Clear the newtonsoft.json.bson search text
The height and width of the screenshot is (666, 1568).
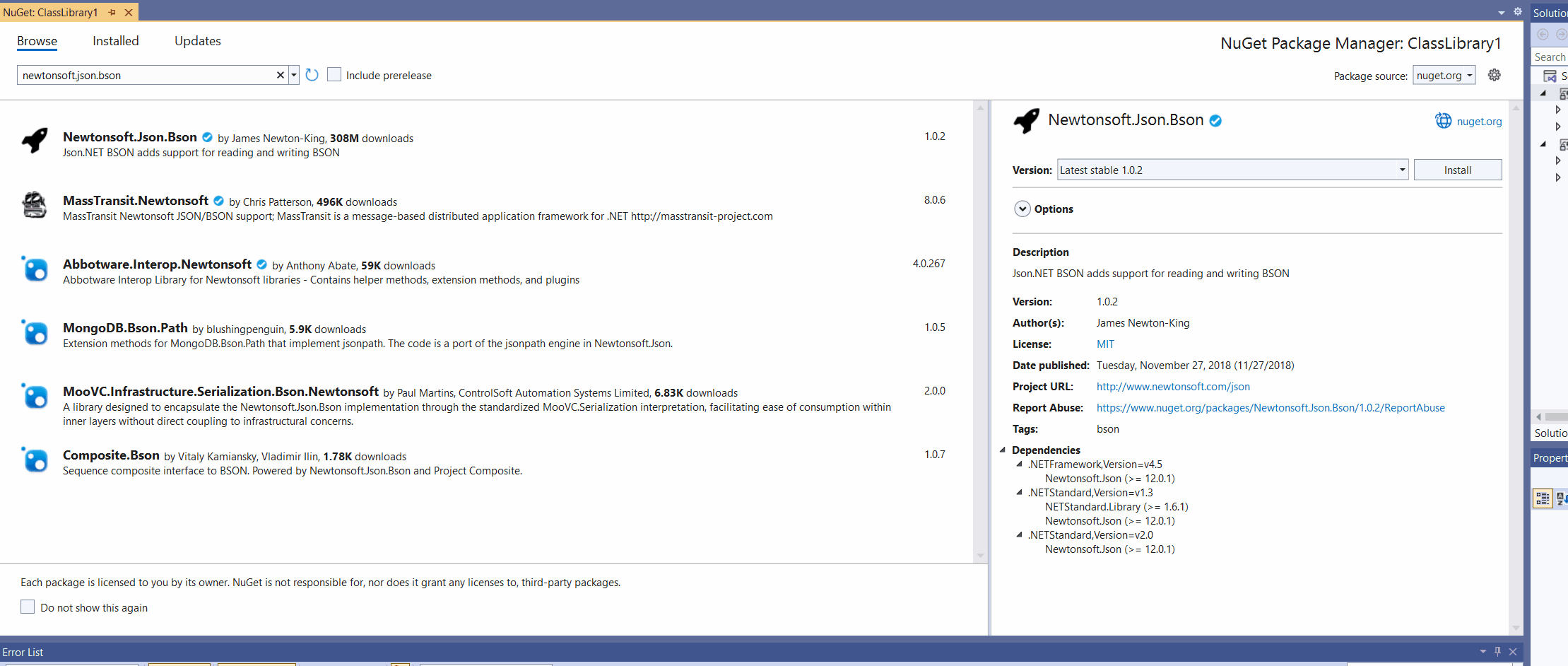coord(281,75)
